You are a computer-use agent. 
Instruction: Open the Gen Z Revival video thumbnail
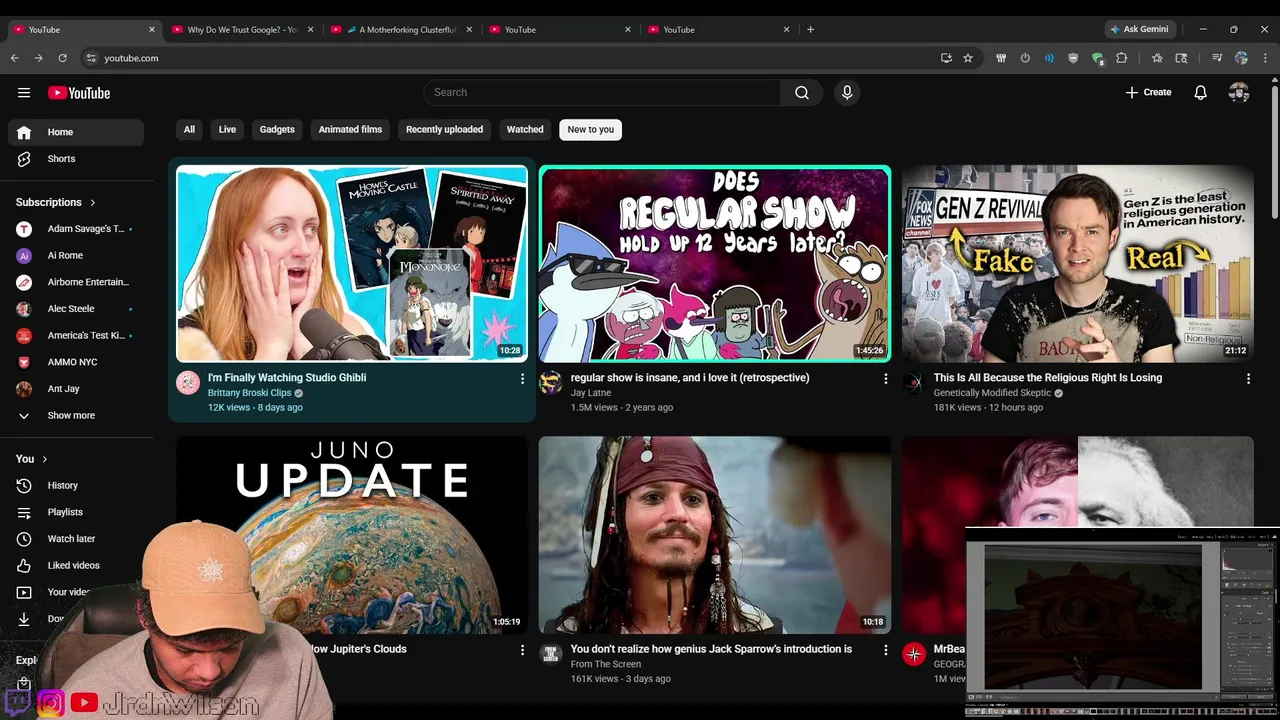(1078, 264)
